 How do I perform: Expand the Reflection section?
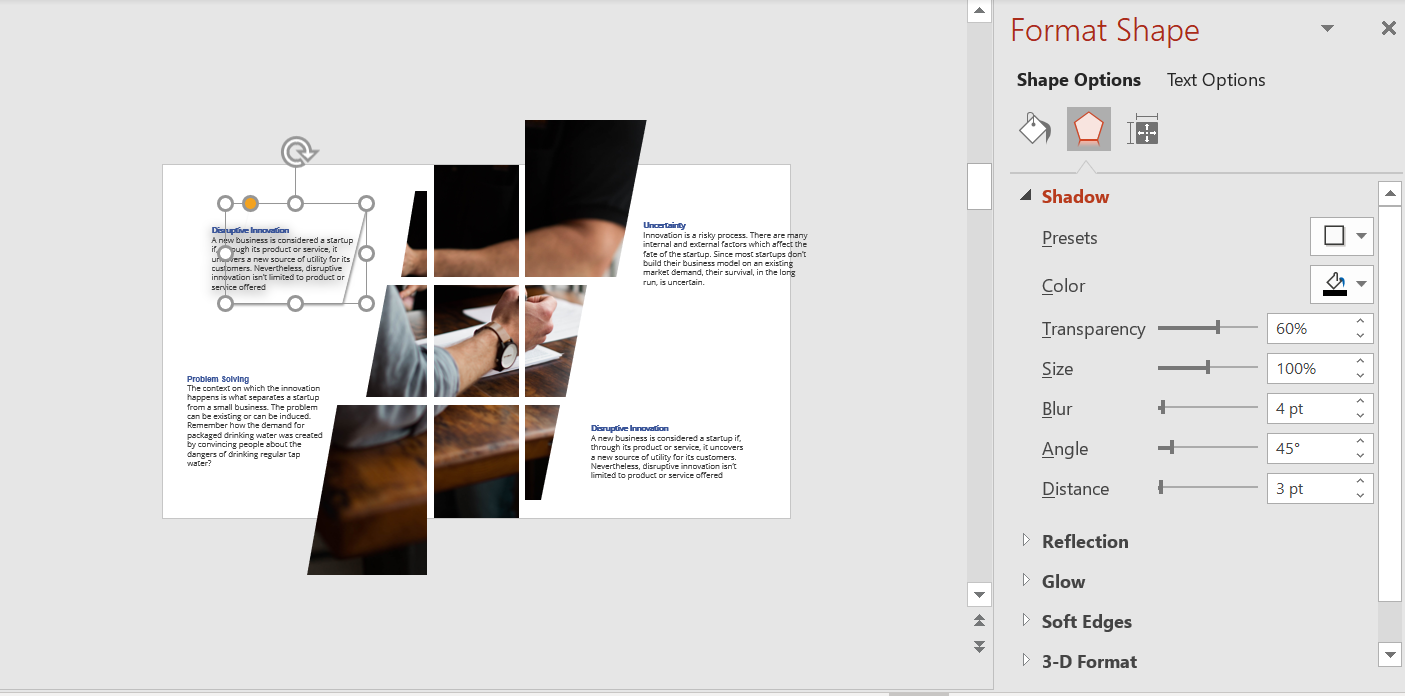[x=1025, y=540]
